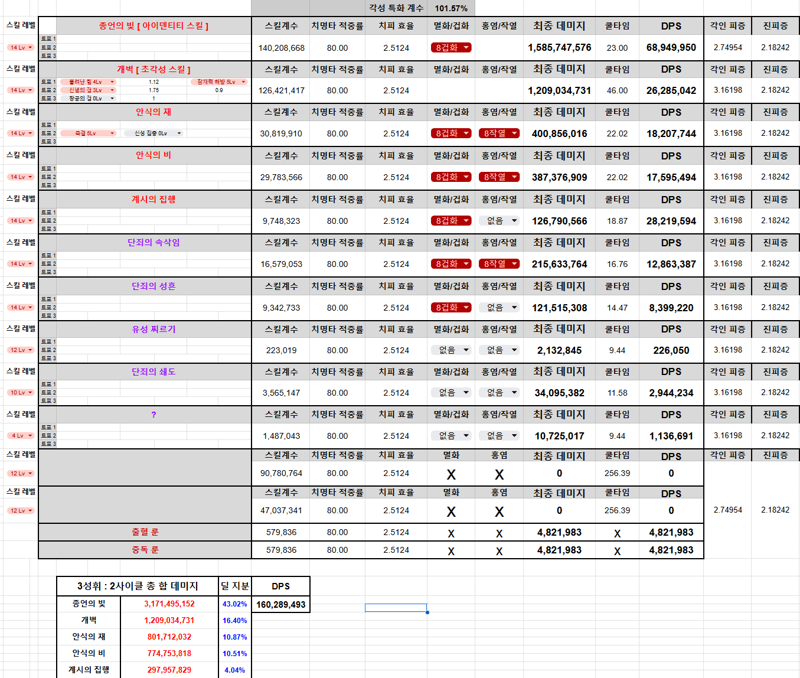The height and width of the screenshot is (678, 800).
Task: Click DPS cell 68,949,950
Action: [671, 47]
